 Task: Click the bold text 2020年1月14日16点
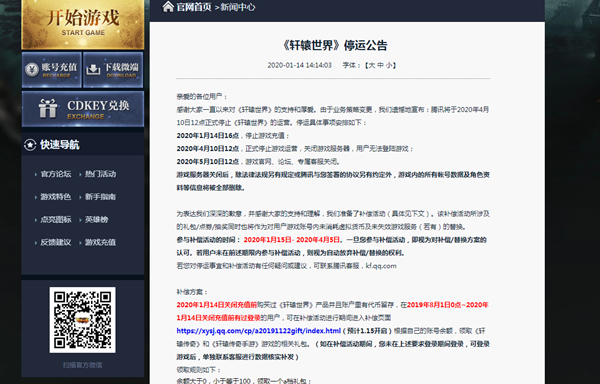pos(208,136)
